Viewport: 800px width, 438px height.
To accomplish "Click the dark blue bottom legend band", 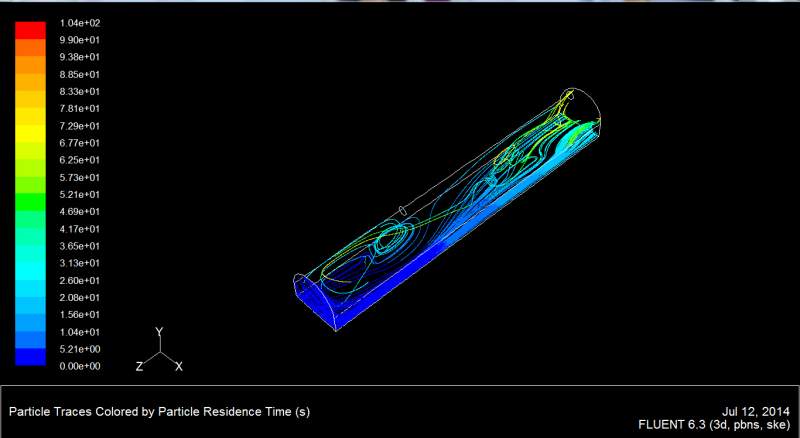I will pyautogui.click(x=30, y=357).
